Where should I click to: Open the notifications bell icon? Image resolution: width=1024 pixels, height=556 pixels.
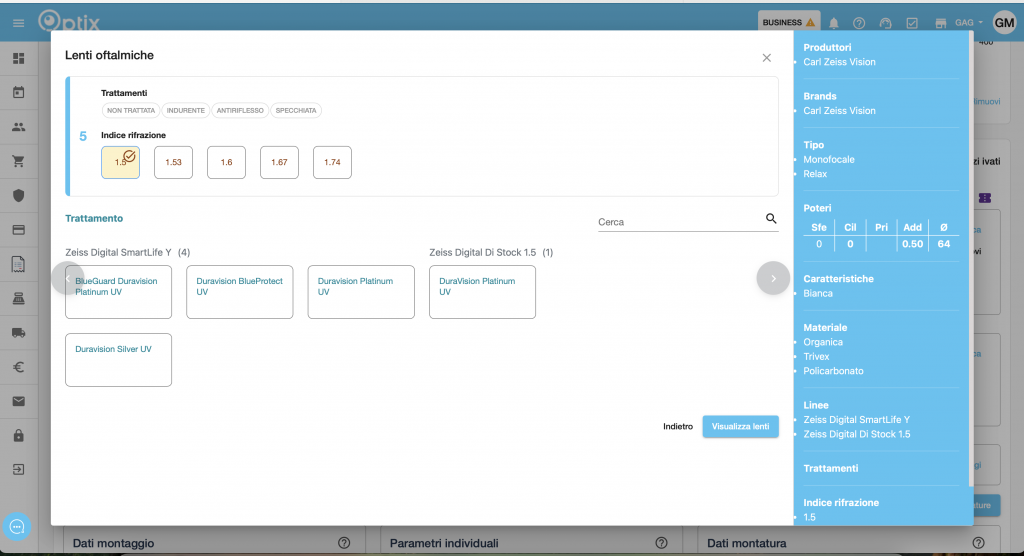pyautogui.click(x=834, y=22)
